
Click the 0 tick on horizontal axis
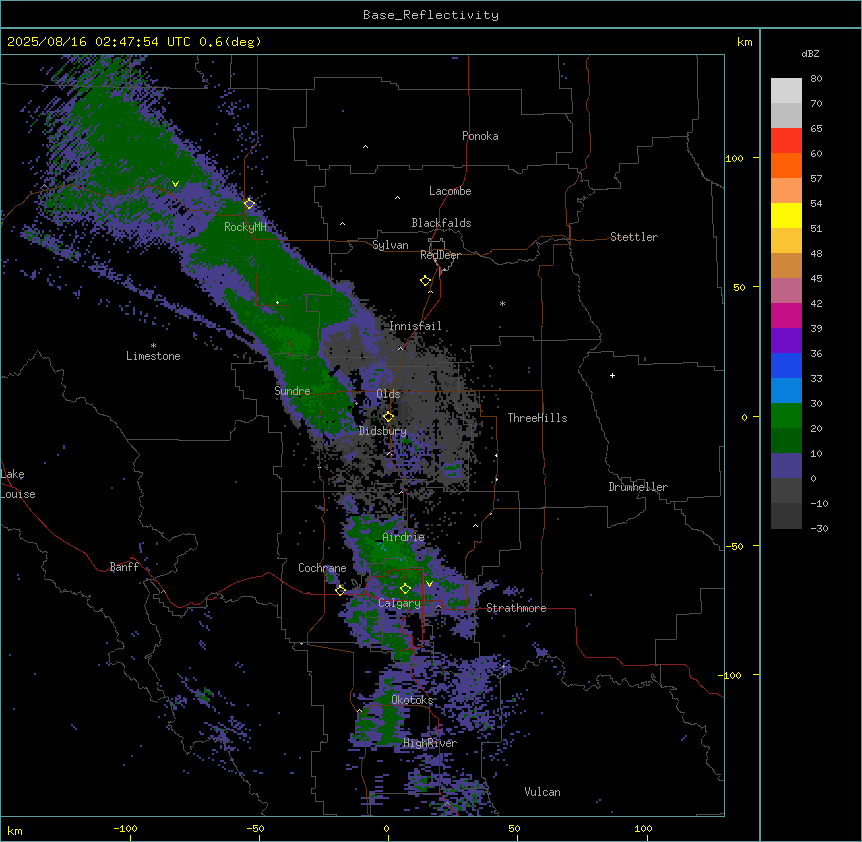[386, 828]
